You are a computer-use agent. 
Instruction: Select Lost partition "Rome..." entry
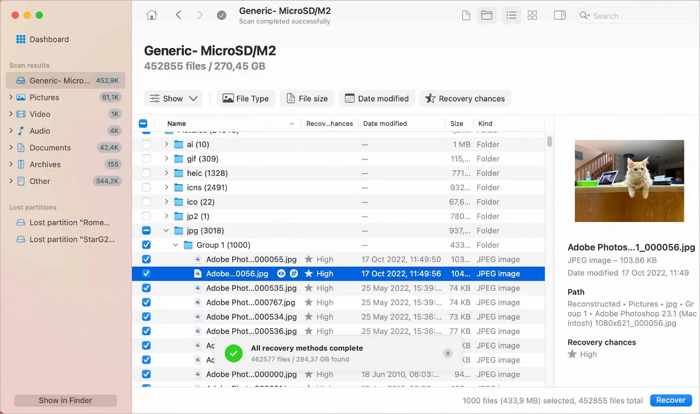pos(66,222)
